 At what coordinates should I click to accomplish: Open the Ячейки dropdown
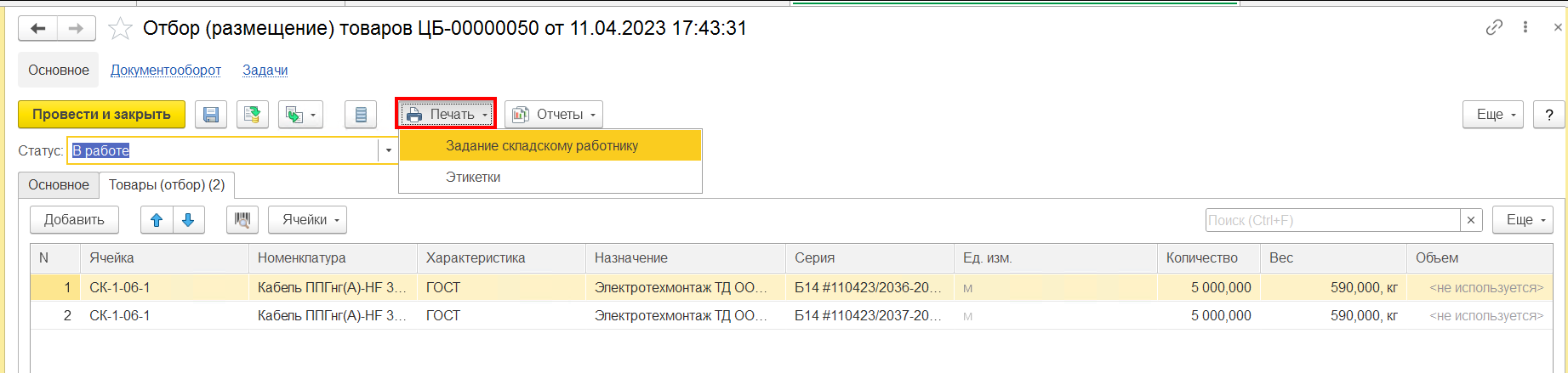pyautogui.click(x=307, y=220)
